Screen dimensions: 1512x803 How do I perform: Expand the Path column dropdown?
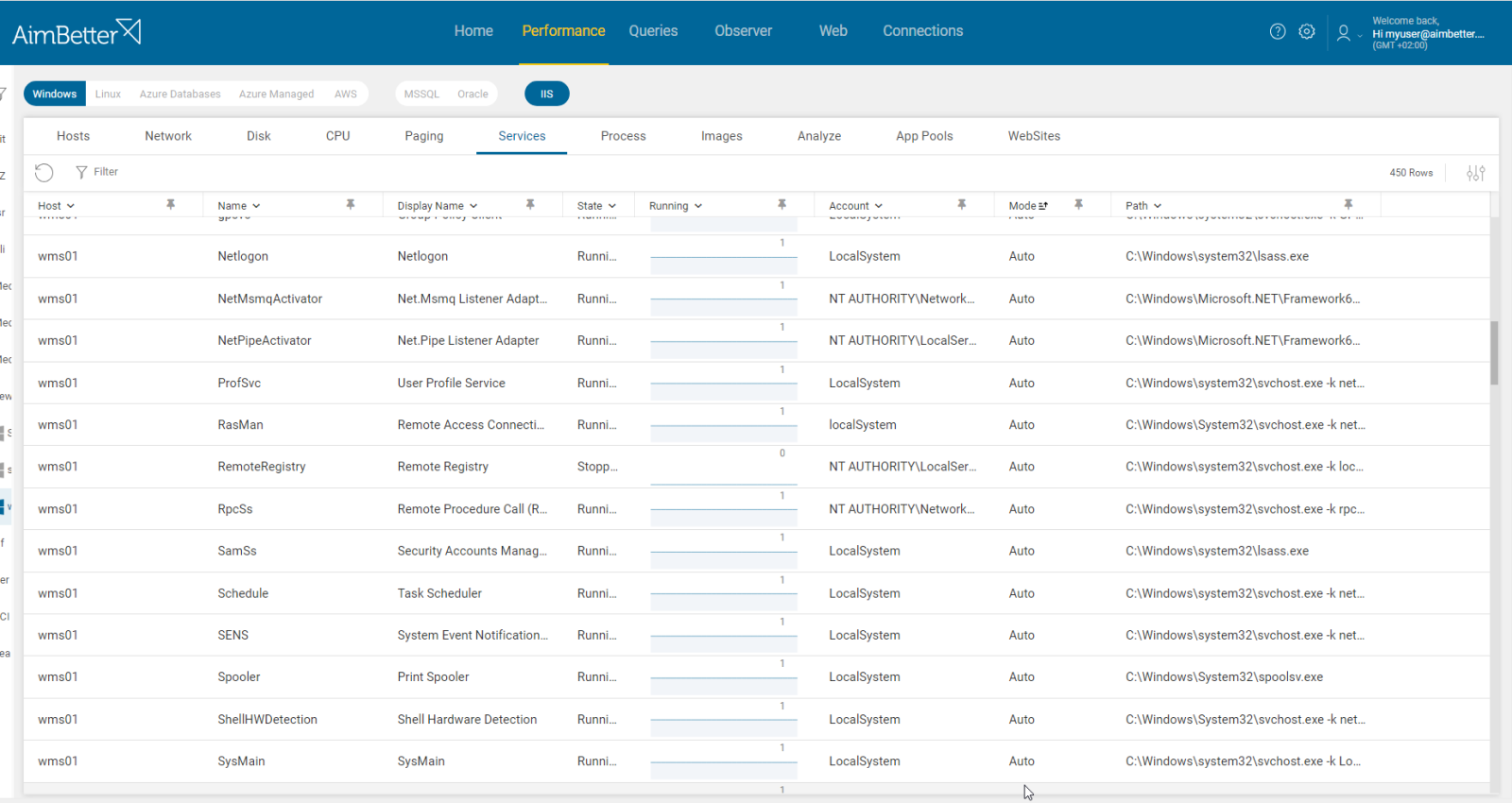click(1158, 206)
